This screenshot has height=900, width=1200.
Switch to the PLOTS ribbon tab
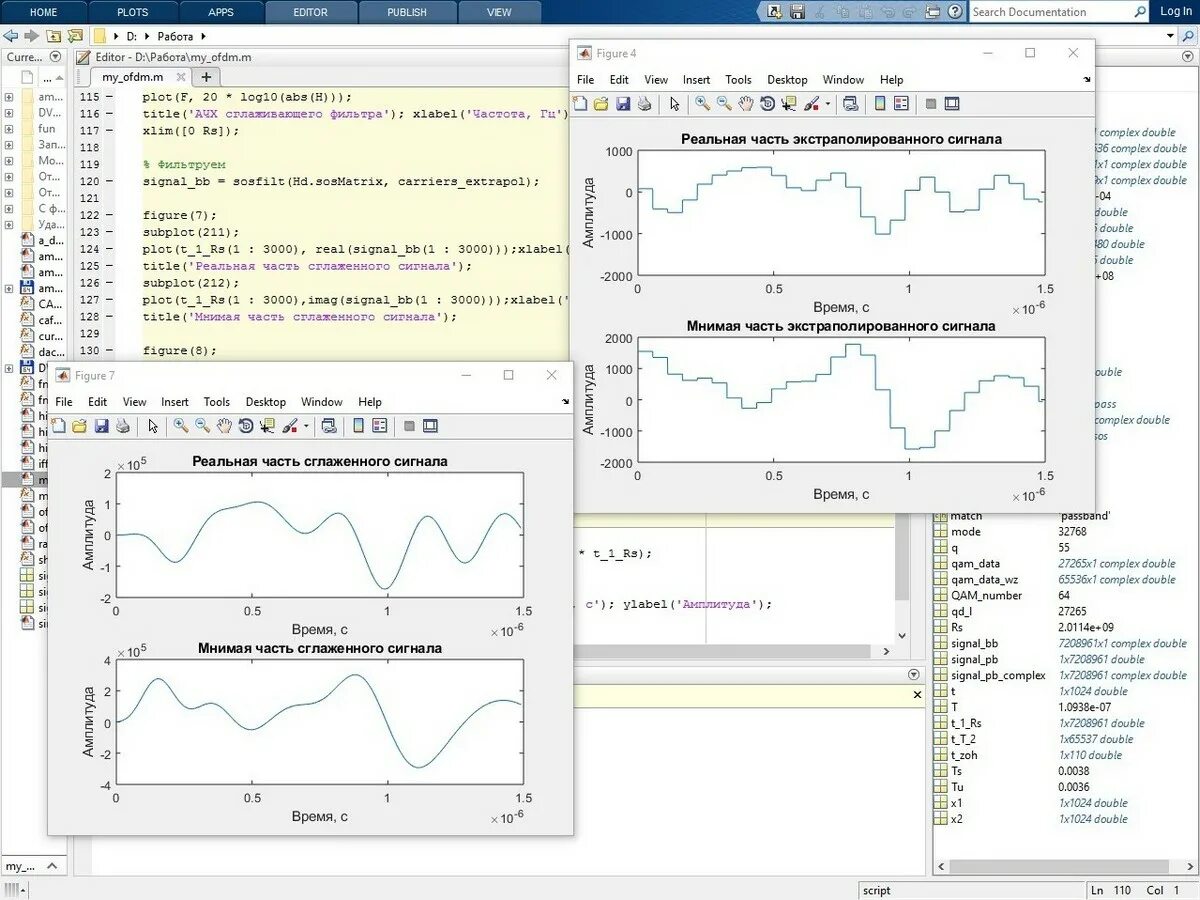(132, 12)
